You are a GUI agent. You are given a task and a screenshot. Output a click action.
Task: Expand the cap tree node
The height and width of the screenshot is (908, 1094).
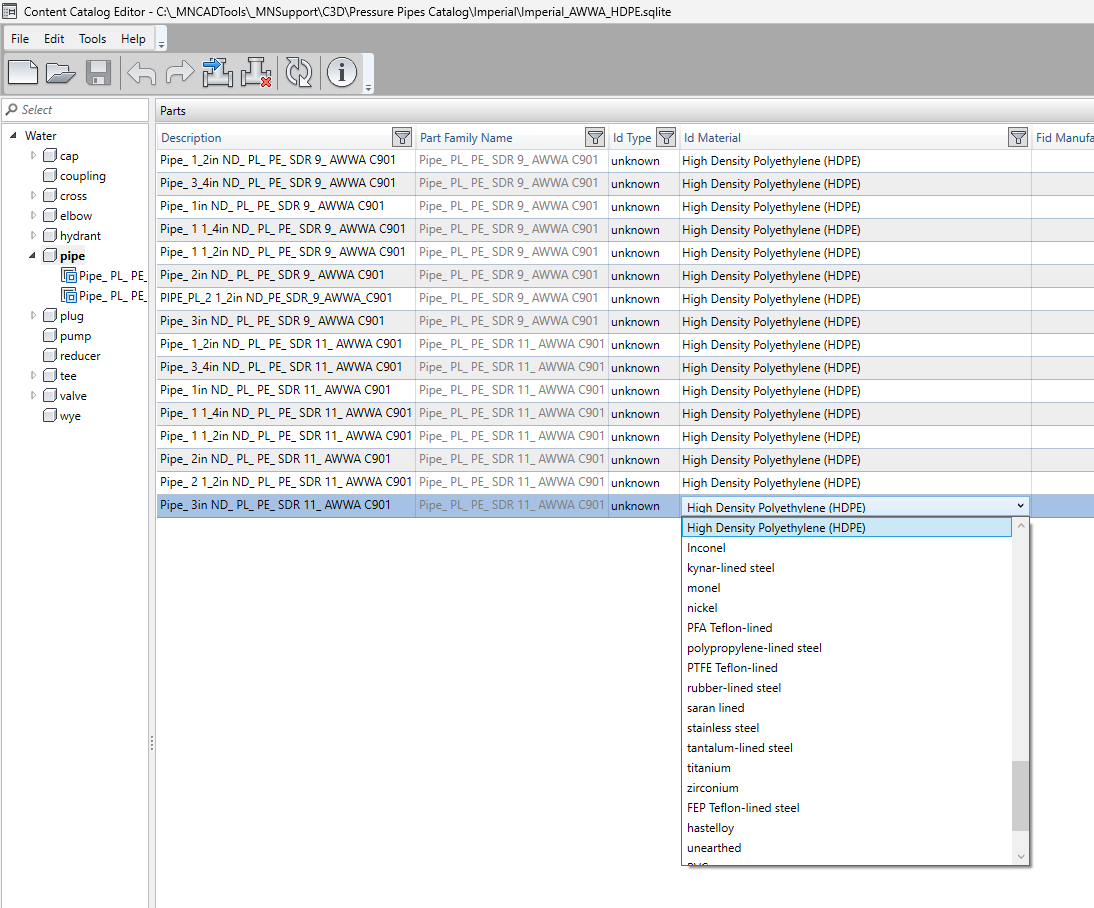[33, 155]
